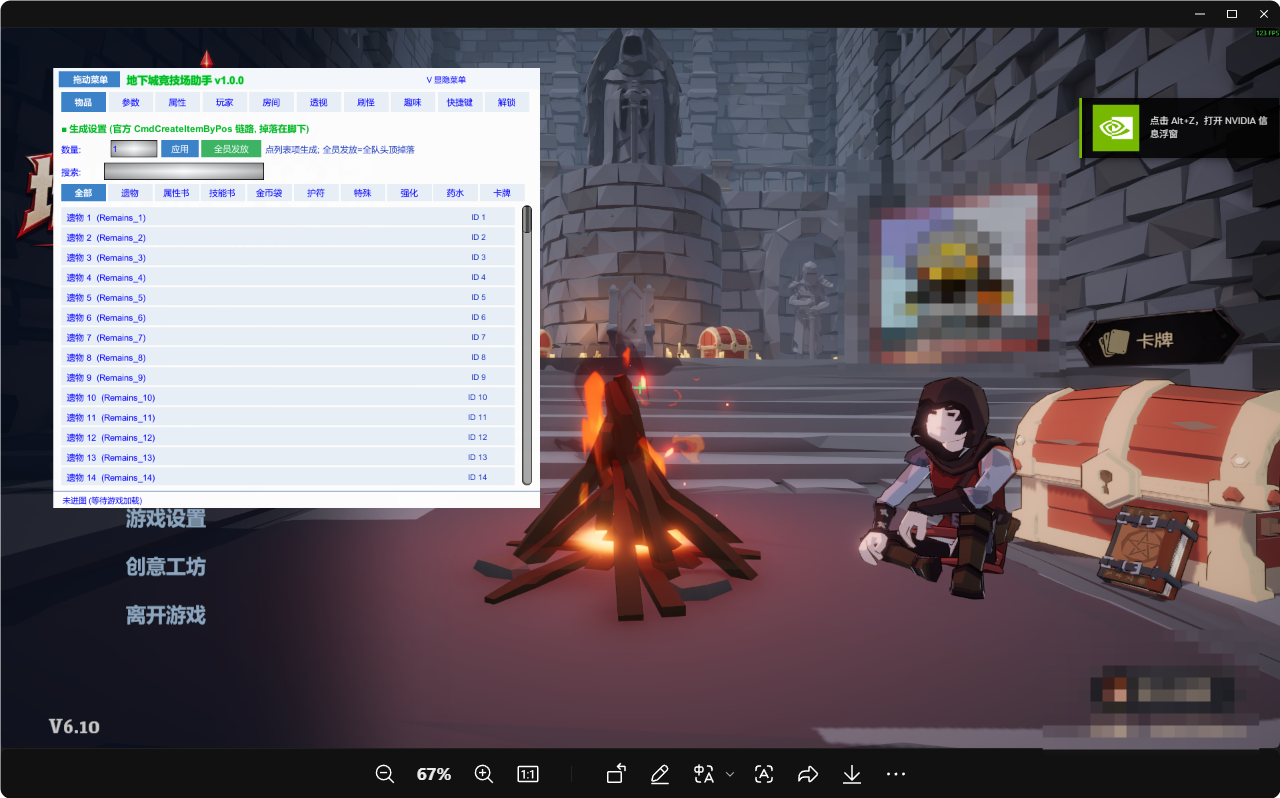Share the image with the arrow icon
The image size is (1280, 798).
pyautogui.click(x=808, y=774)
